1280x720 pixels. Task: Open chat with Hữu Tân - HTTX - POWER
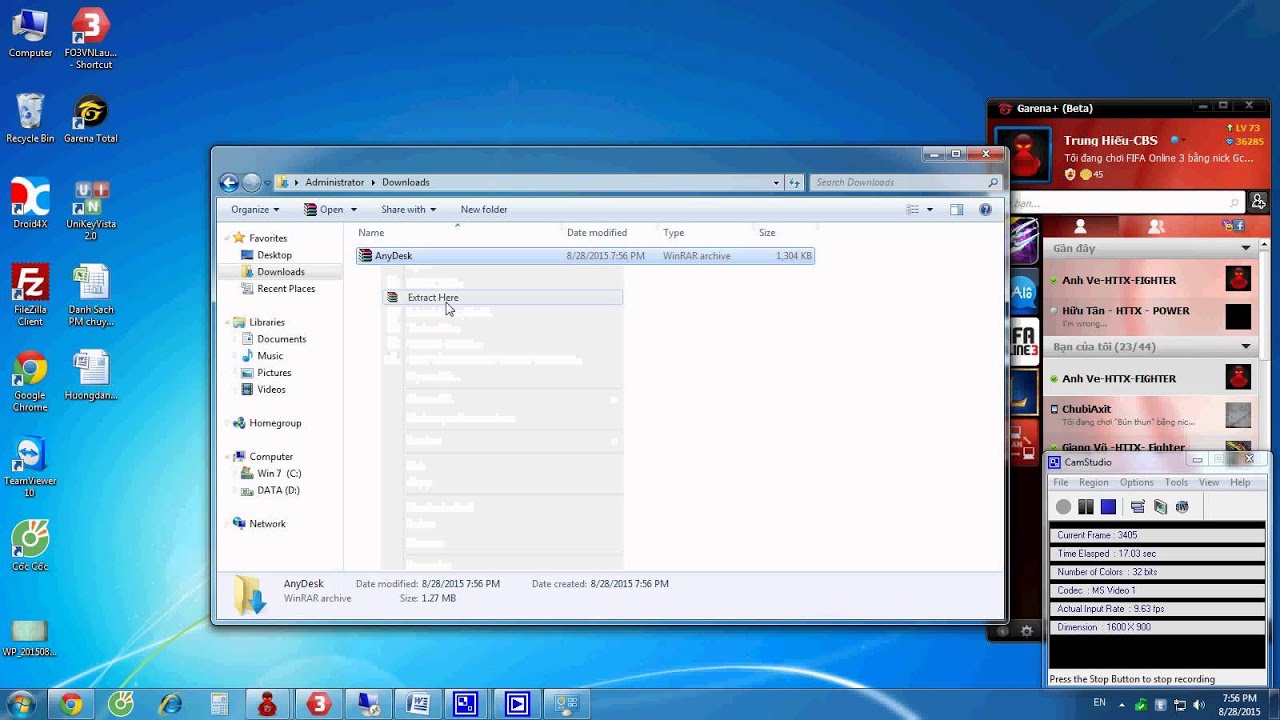(x=1150, y=316)
